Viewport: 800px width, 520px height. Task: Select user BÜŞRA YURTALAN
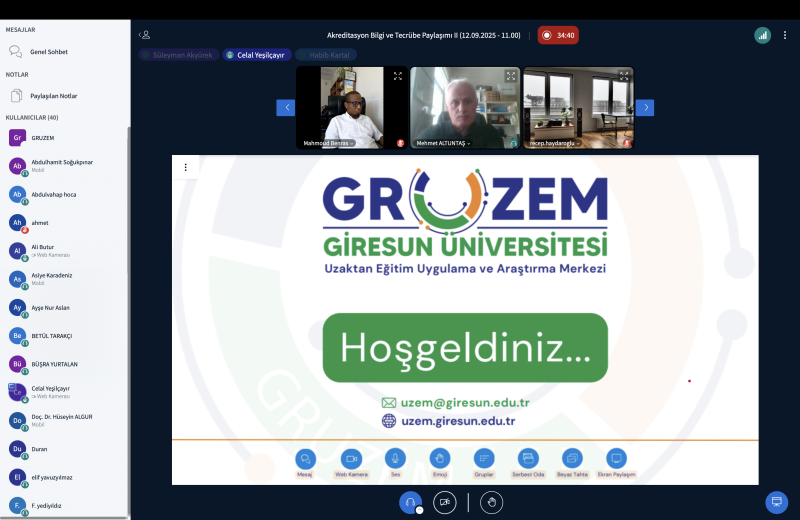coord(64,364)
